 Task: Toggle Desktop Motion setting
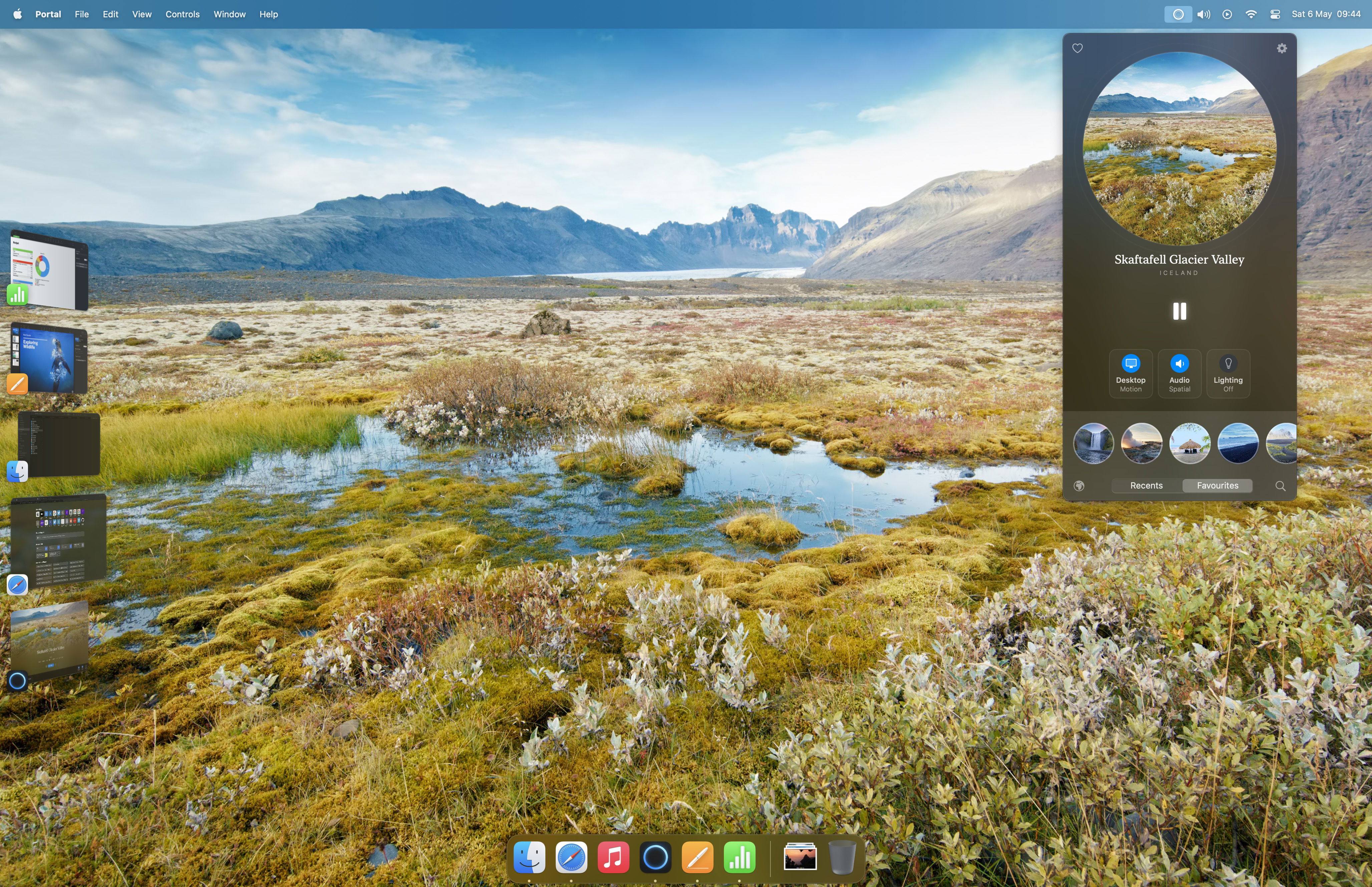tap(1130, 373)
